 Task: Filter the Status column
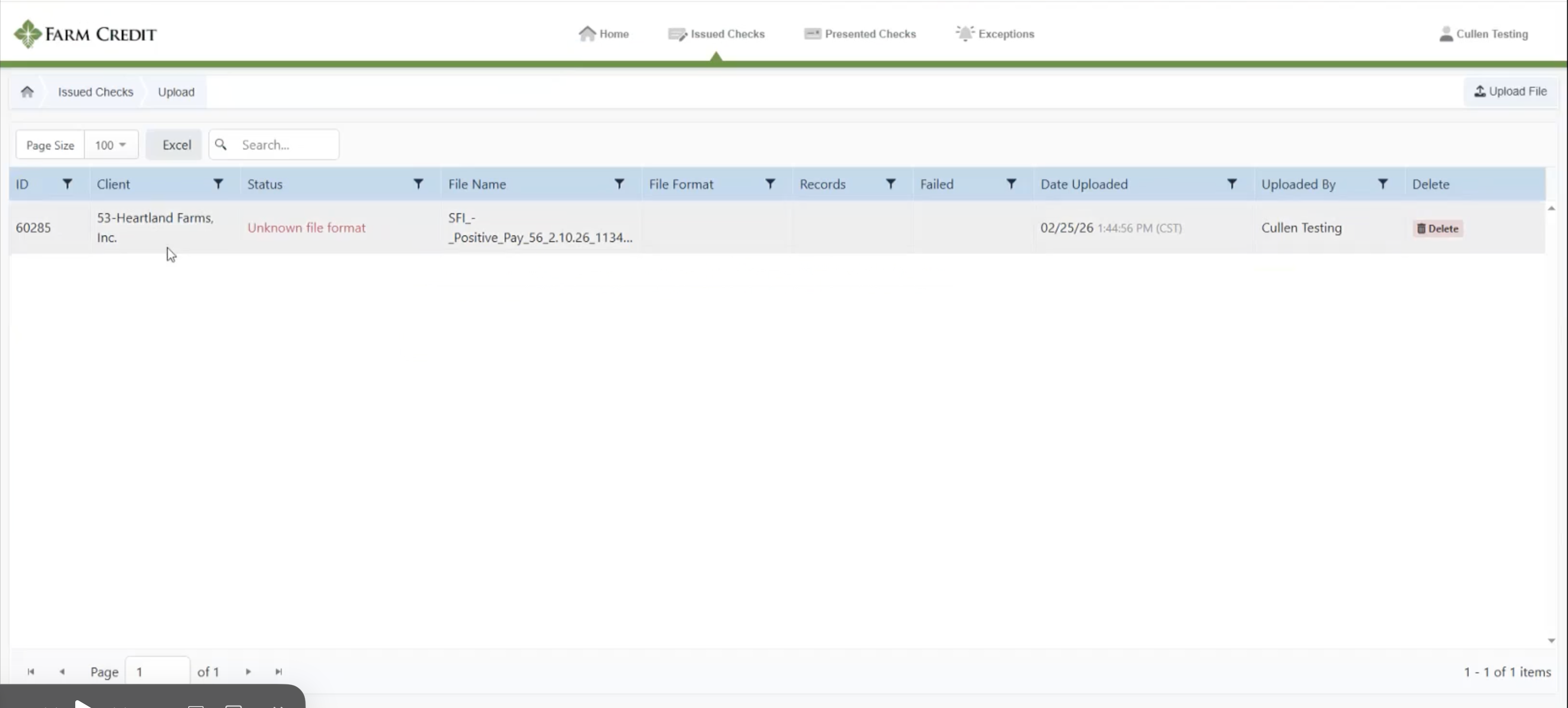click(x=418, y=184)
